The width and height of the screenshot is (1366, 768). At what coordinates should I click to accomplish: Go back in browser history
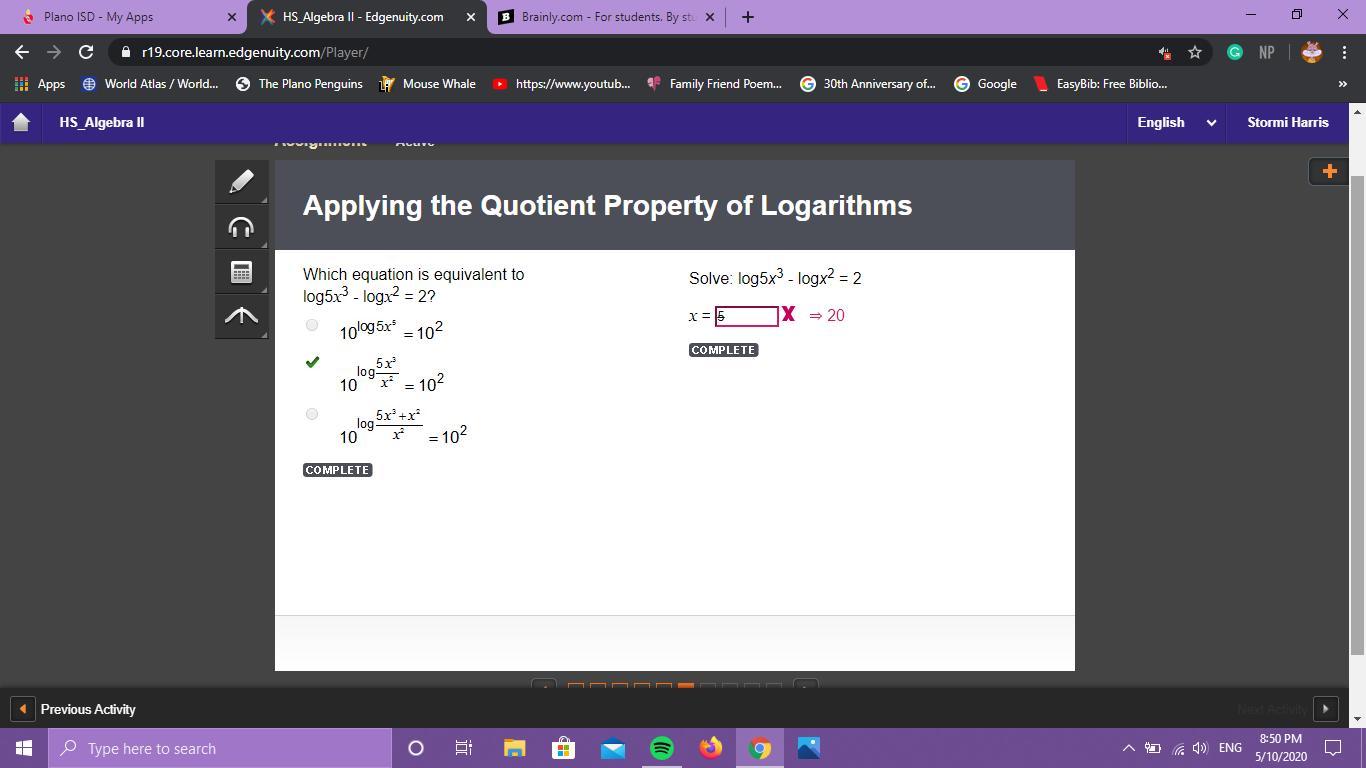tap(22, 52)
